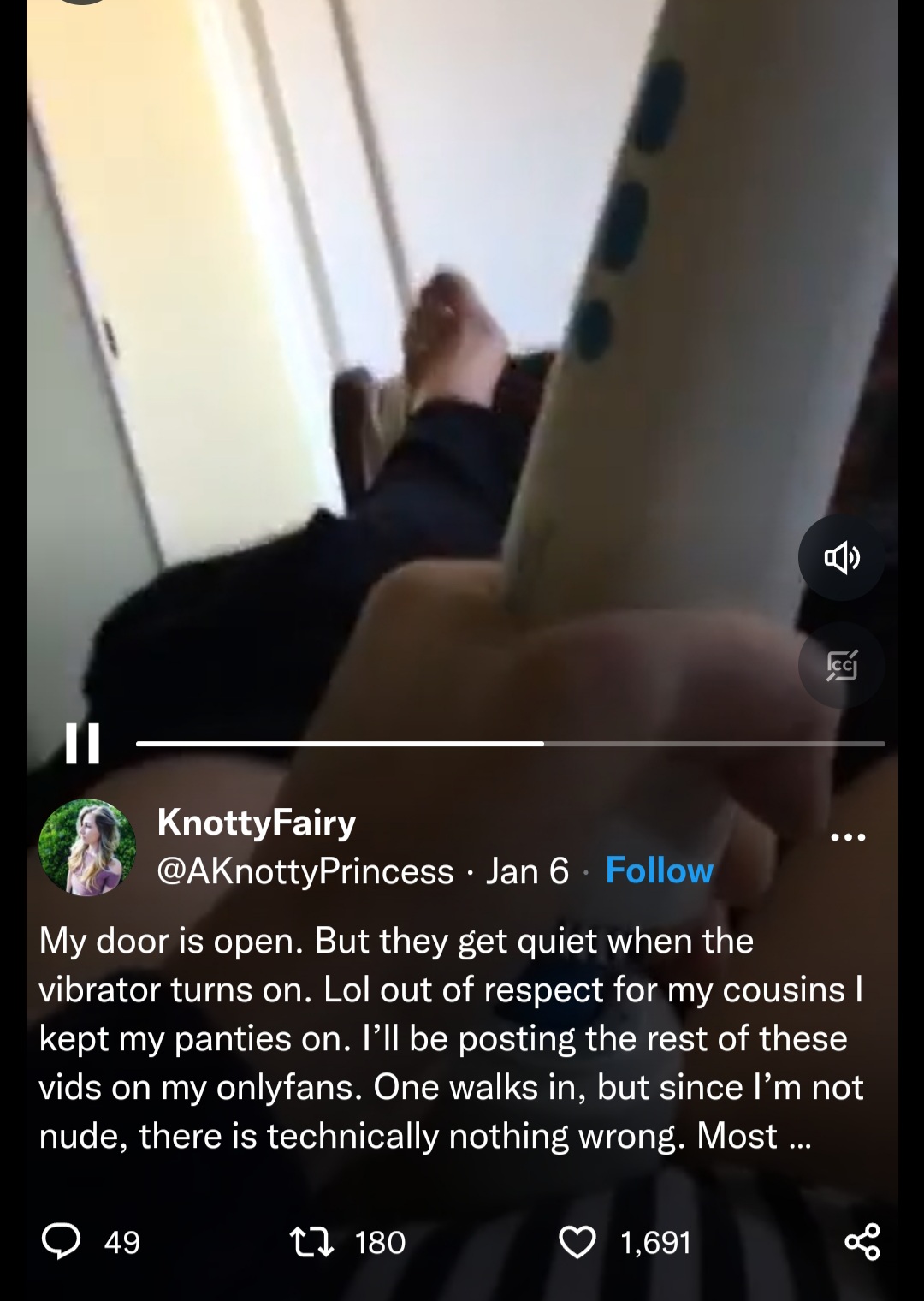Open the share icon options
The image size is (924, 1301).
coord(862,1242)
